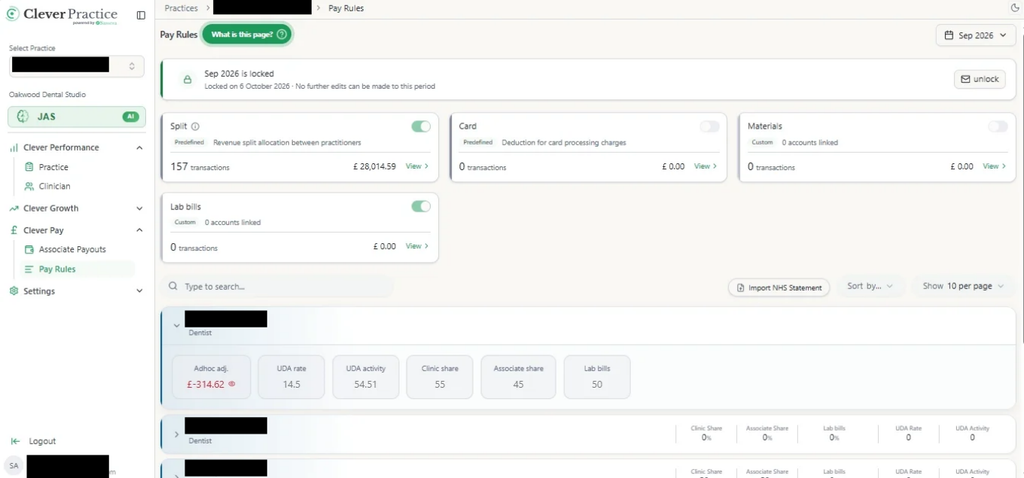Expand the Clever Growth section
This screenshot has width=1024, height=478.
(139, 208)
